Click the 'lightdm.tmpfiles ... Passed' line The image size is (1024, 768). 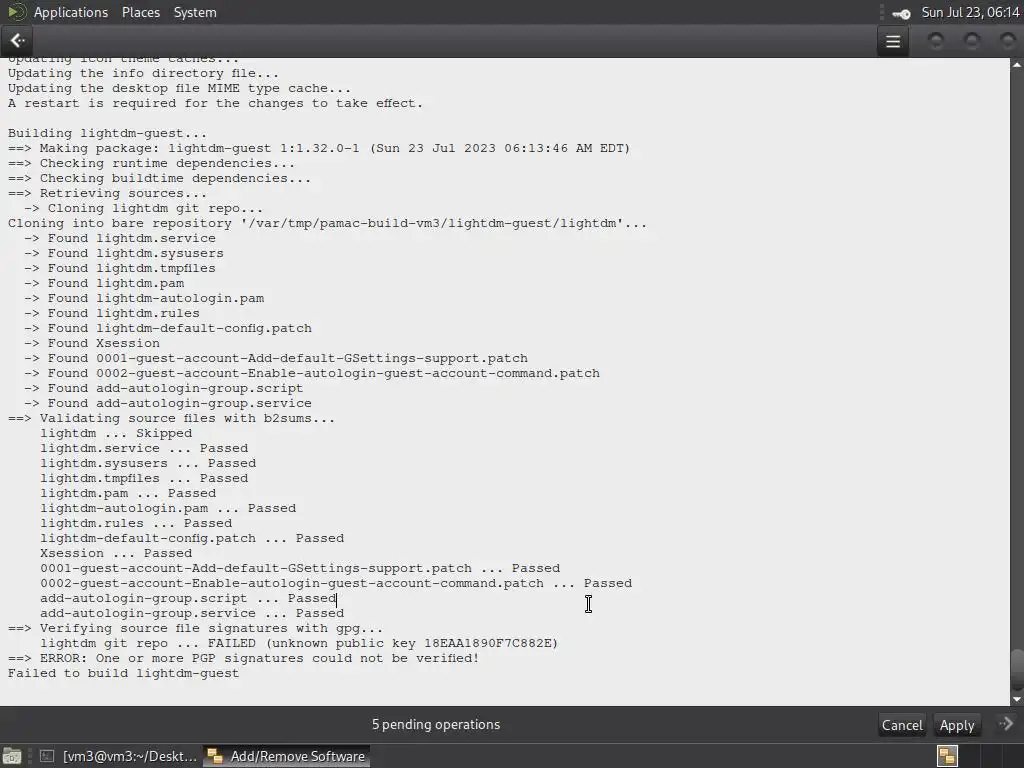tap(144, 478)
